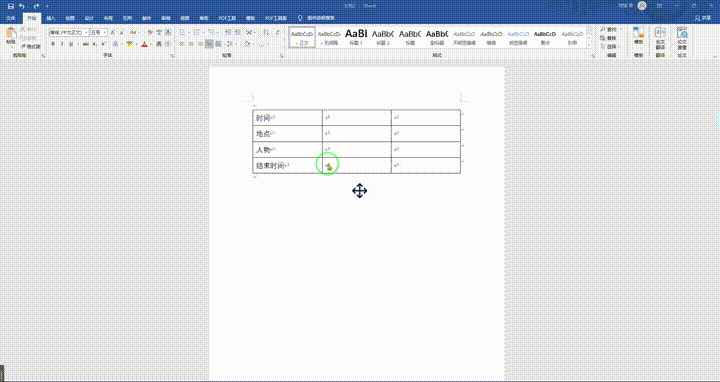Toggle subscript formatting
This screenshot has width=720, height=382.
pos(94,44)
